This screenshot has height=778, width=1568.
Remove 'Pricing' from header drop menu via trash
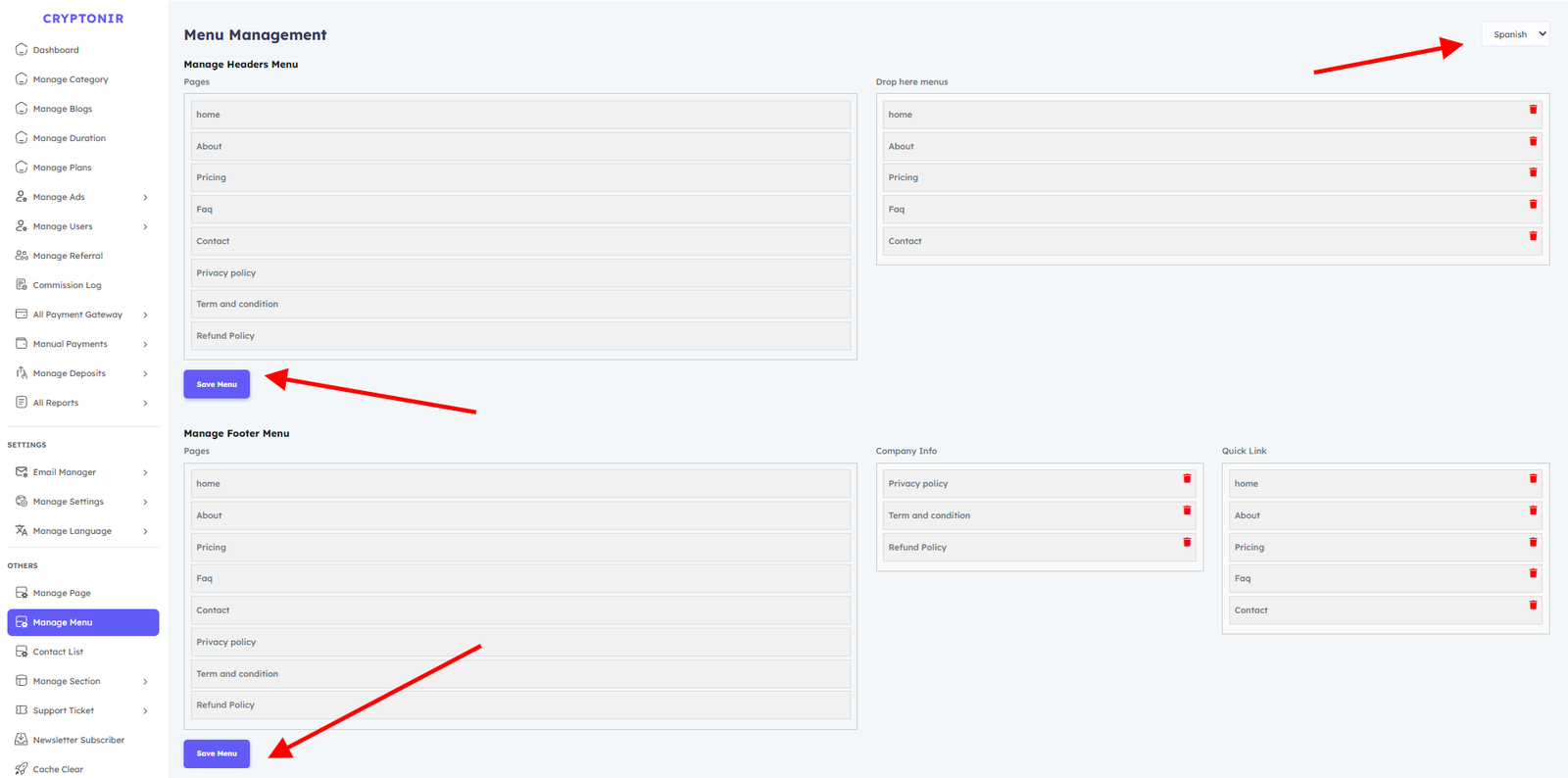click(1533, 172)
